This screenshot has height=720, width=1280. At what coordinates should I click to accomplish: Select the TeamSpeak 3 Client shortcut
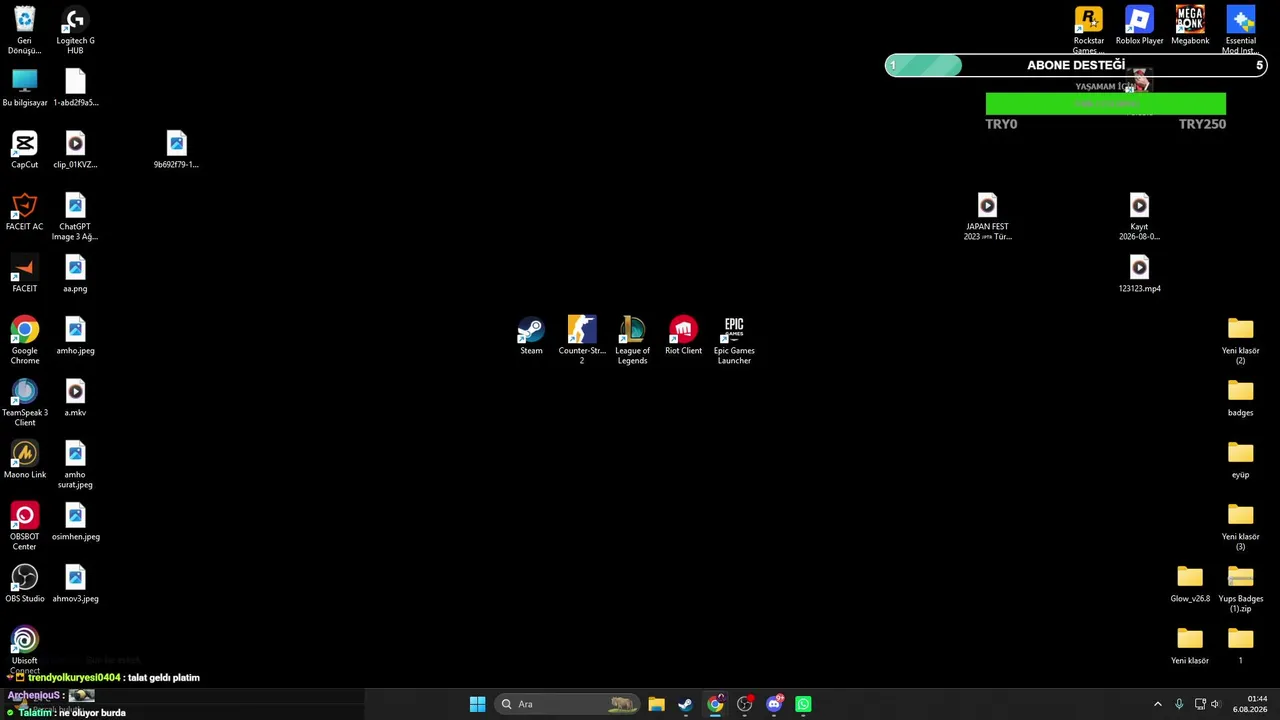[x=25, y=403]
